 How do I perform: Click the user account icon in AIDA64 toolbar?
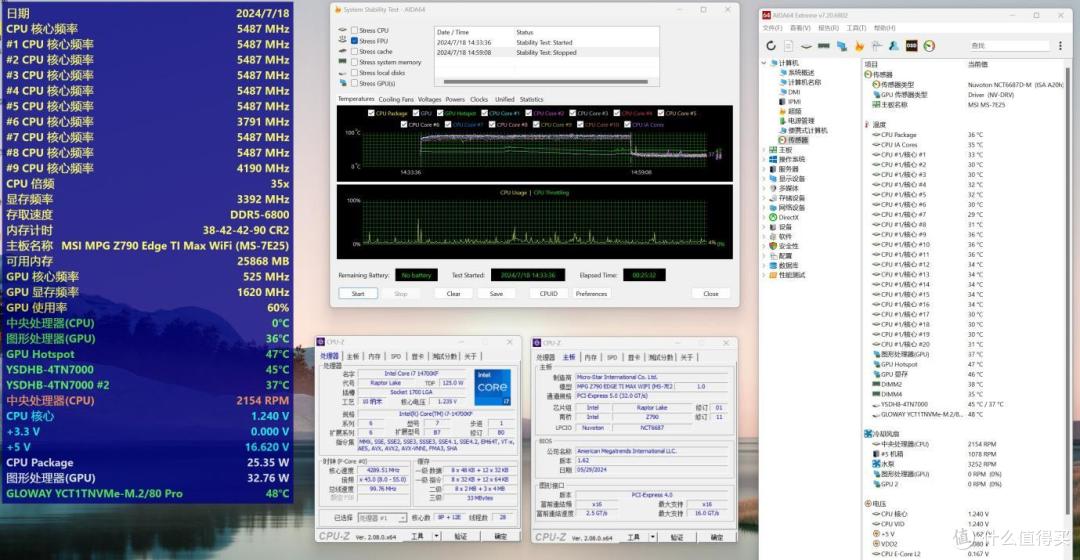pyautogui.click(x=893, y=46)
